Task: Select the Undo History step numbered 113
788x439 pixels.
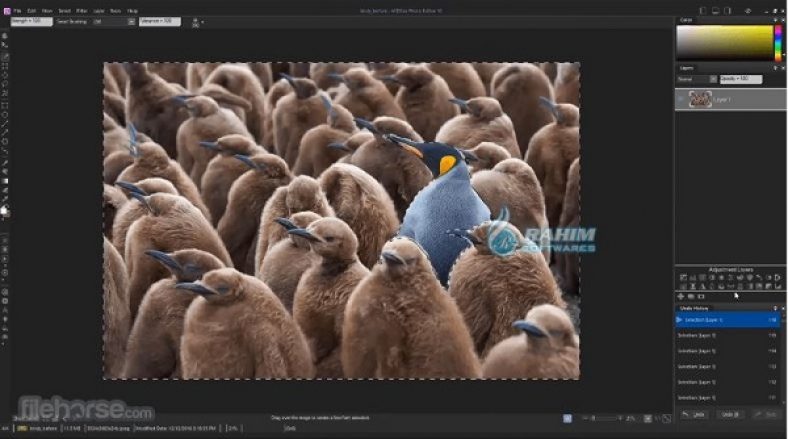Action: pyautogui.click(x=728, y=367)
